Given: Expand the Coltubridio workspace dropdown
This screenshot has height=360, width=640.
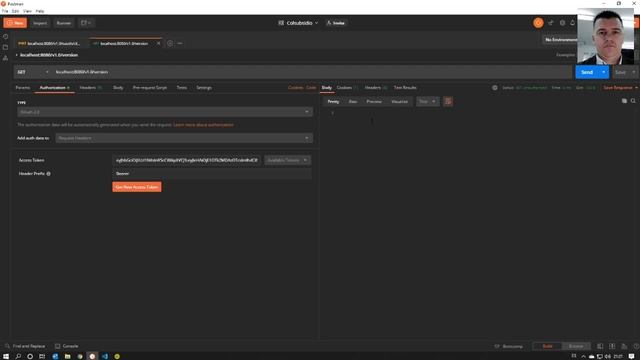Looking at the screenshot, I should coord(298,23).
